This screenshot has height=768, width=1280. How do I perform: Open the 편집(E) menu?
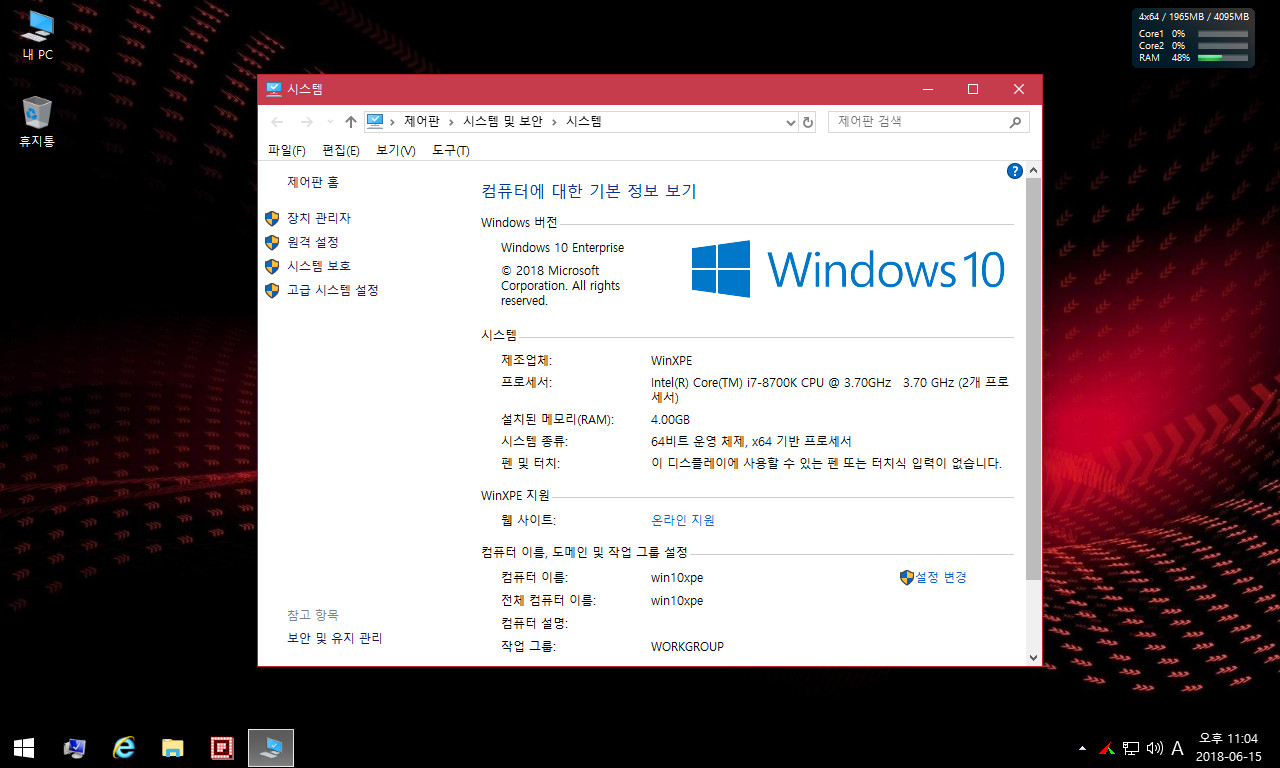(340, 150)
